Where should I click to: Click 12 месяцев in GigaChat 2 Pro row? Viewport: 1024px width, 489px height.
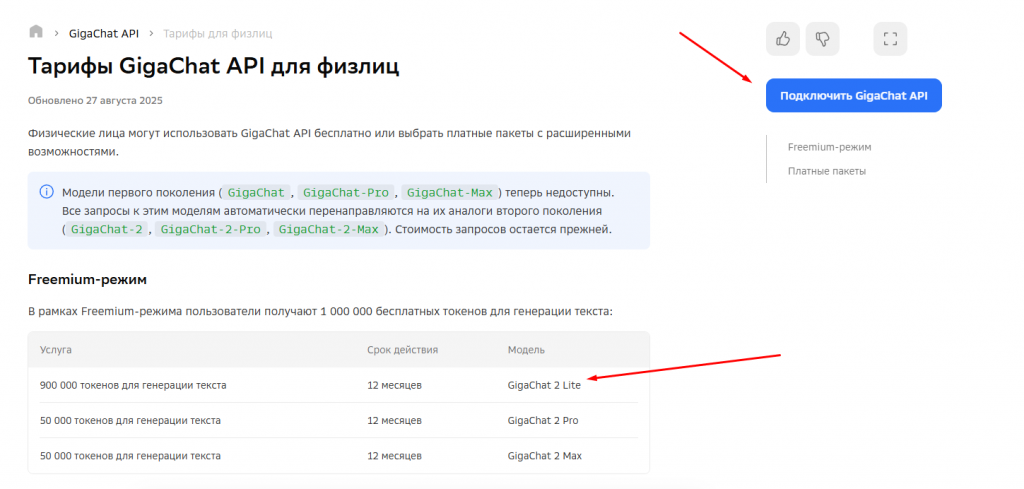pyautogui.click(x=394, y=420)
